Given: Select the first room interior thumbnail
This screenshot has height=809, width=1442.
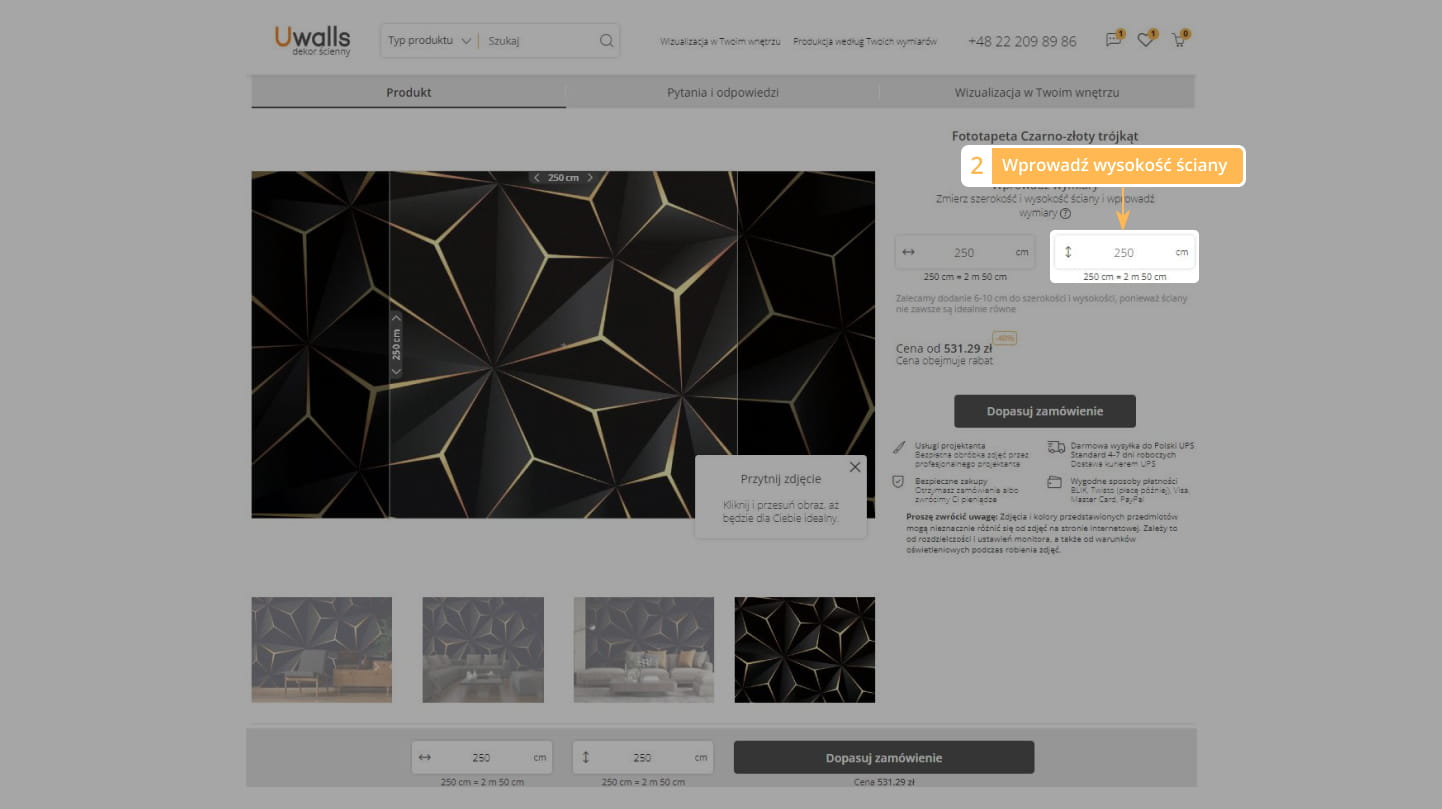Looking at the screenshot, I should pos(321,649).
